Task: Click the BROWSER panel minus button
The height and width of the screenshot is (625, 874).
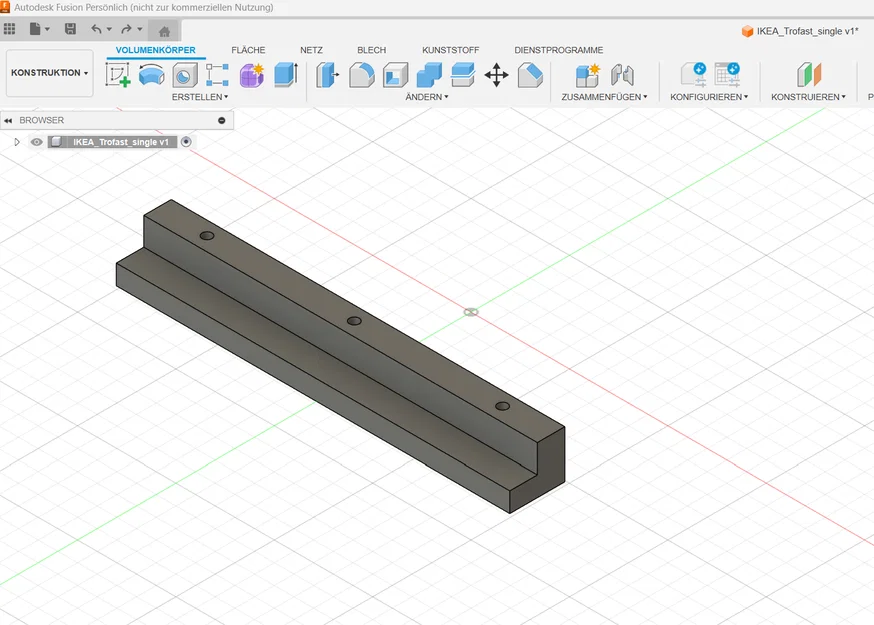Action: coord(222,120)
